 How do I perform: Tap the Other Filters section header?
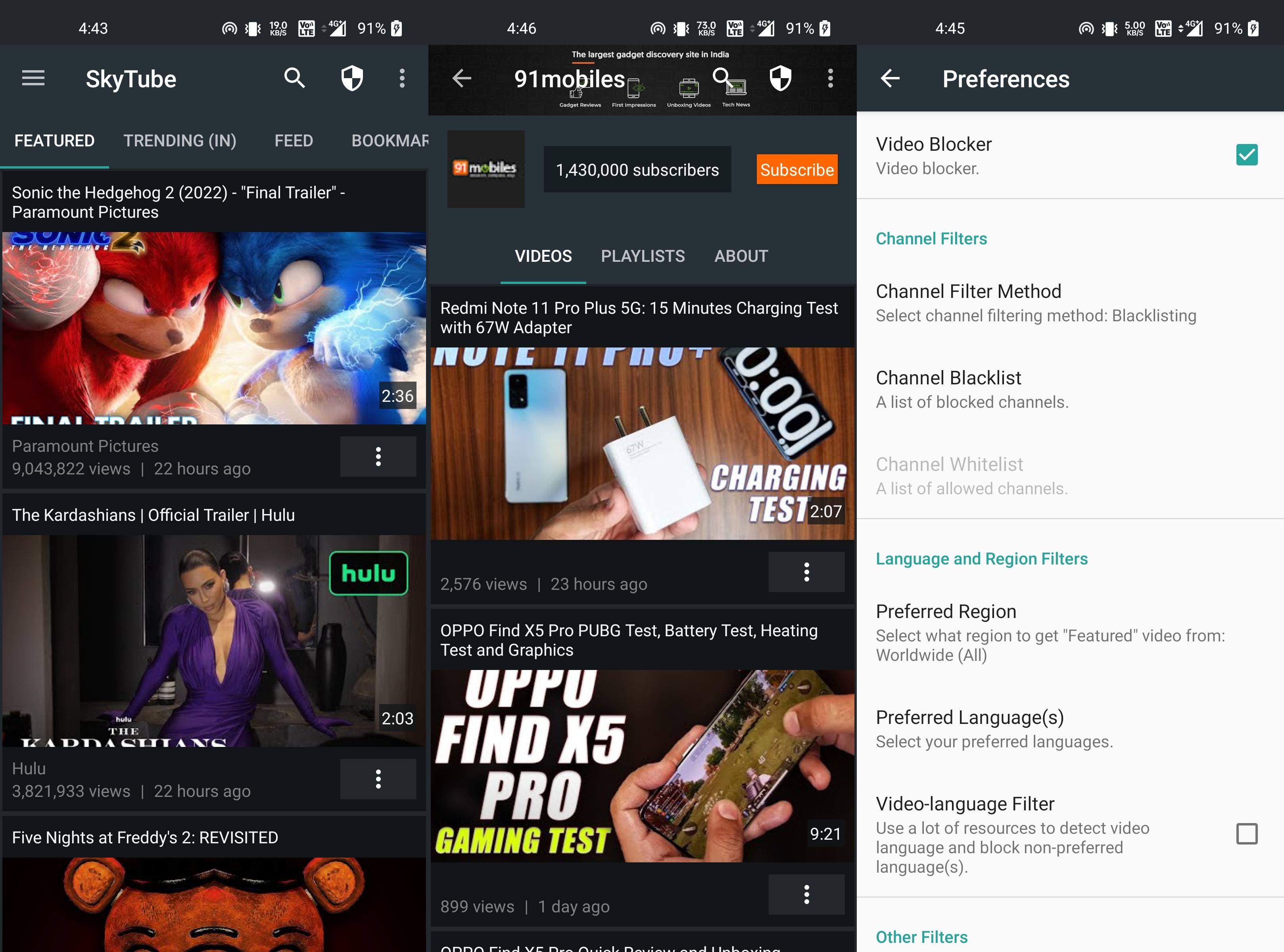(x=921, y=937)
